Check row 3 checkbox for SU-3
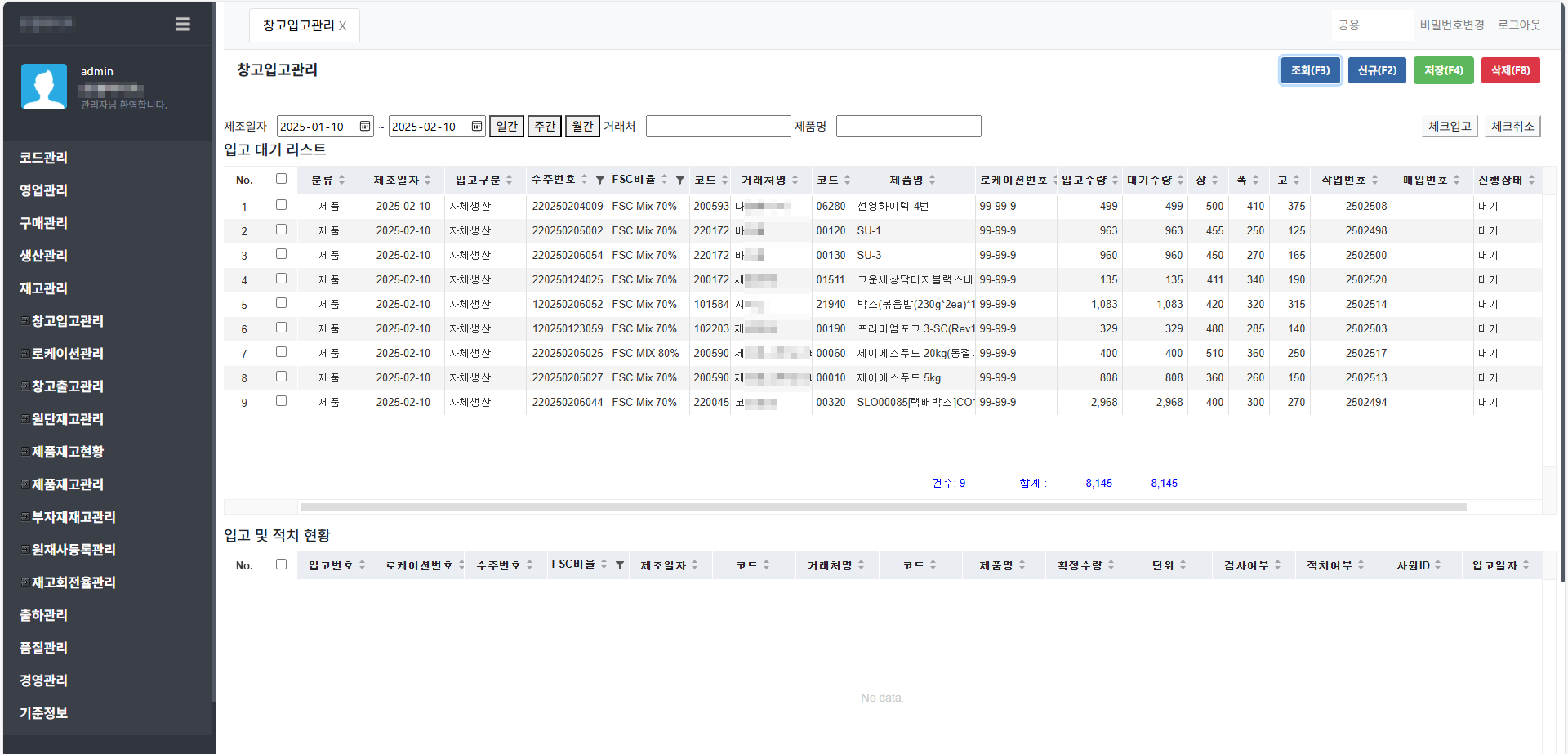 coord(281,254)
